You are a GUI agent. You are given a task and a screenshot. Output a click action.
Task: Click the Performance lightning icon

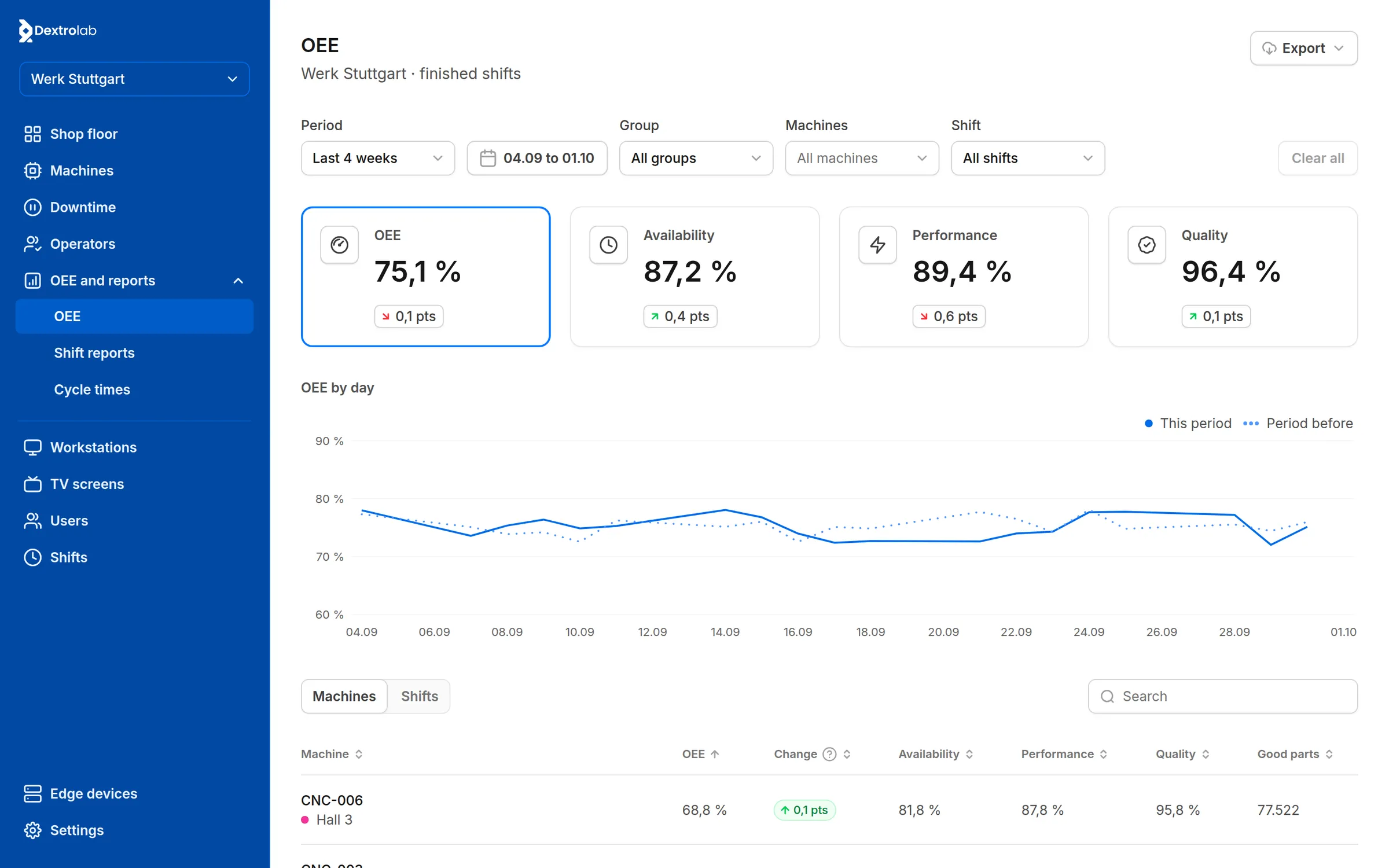[x=877, y=245]
